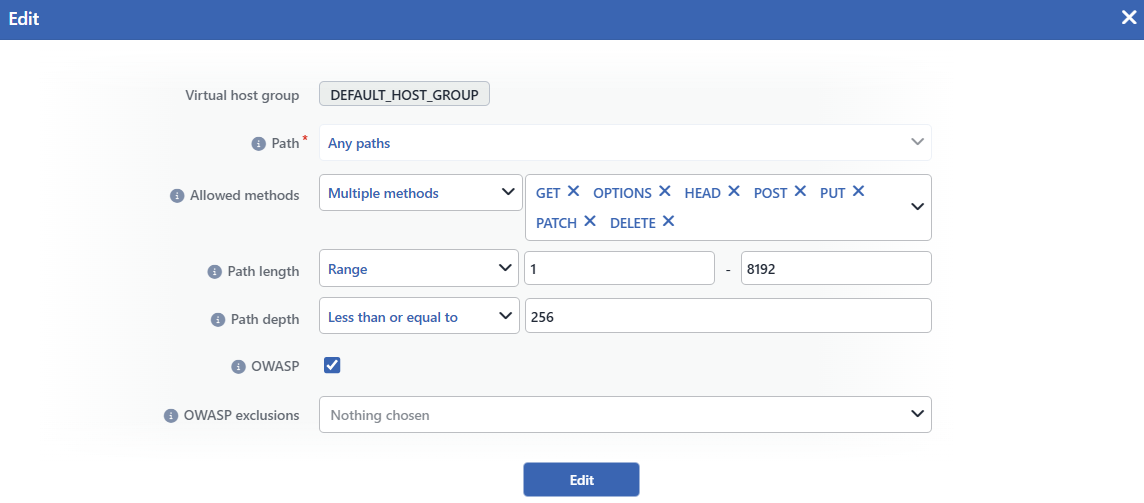Click the DEFAULT_HOST_GROUP tag
1144x503 pixels.
404,95
